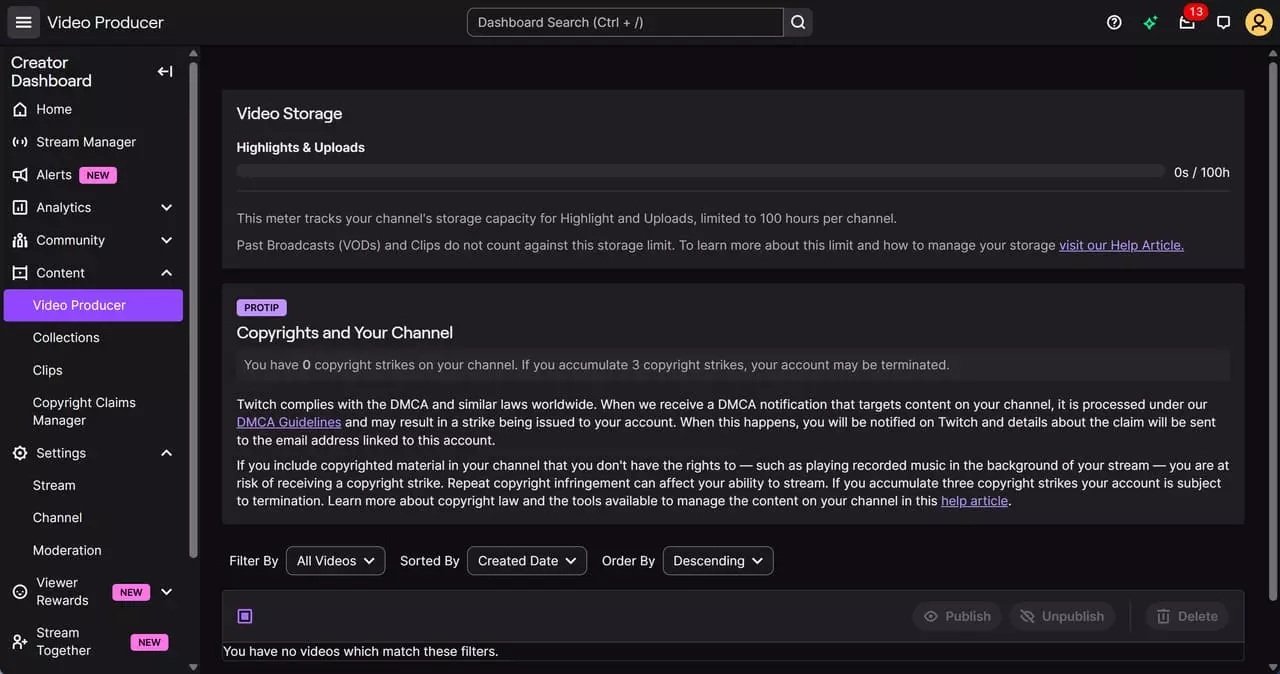Open the Sorted By Created Date dropdown
Image resolution: width=1280 pixels, height=674 pixels.
pos(527,561)
